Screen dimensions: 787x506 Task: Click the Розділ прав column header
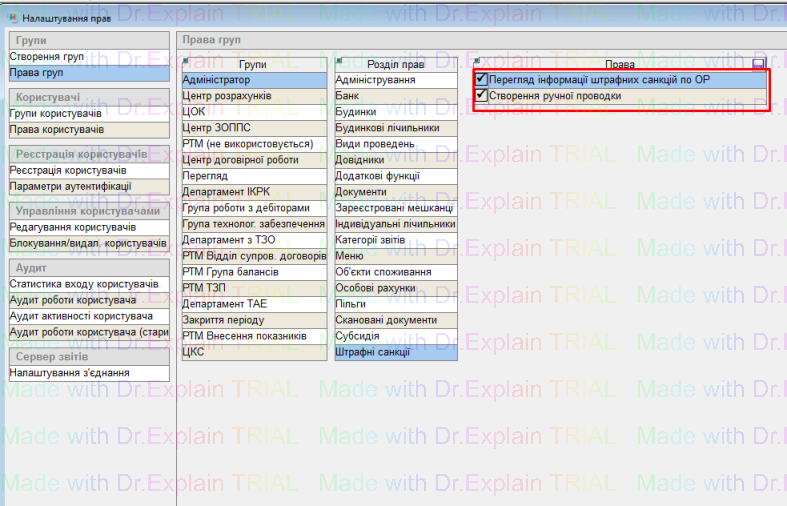tap(395, 63)
